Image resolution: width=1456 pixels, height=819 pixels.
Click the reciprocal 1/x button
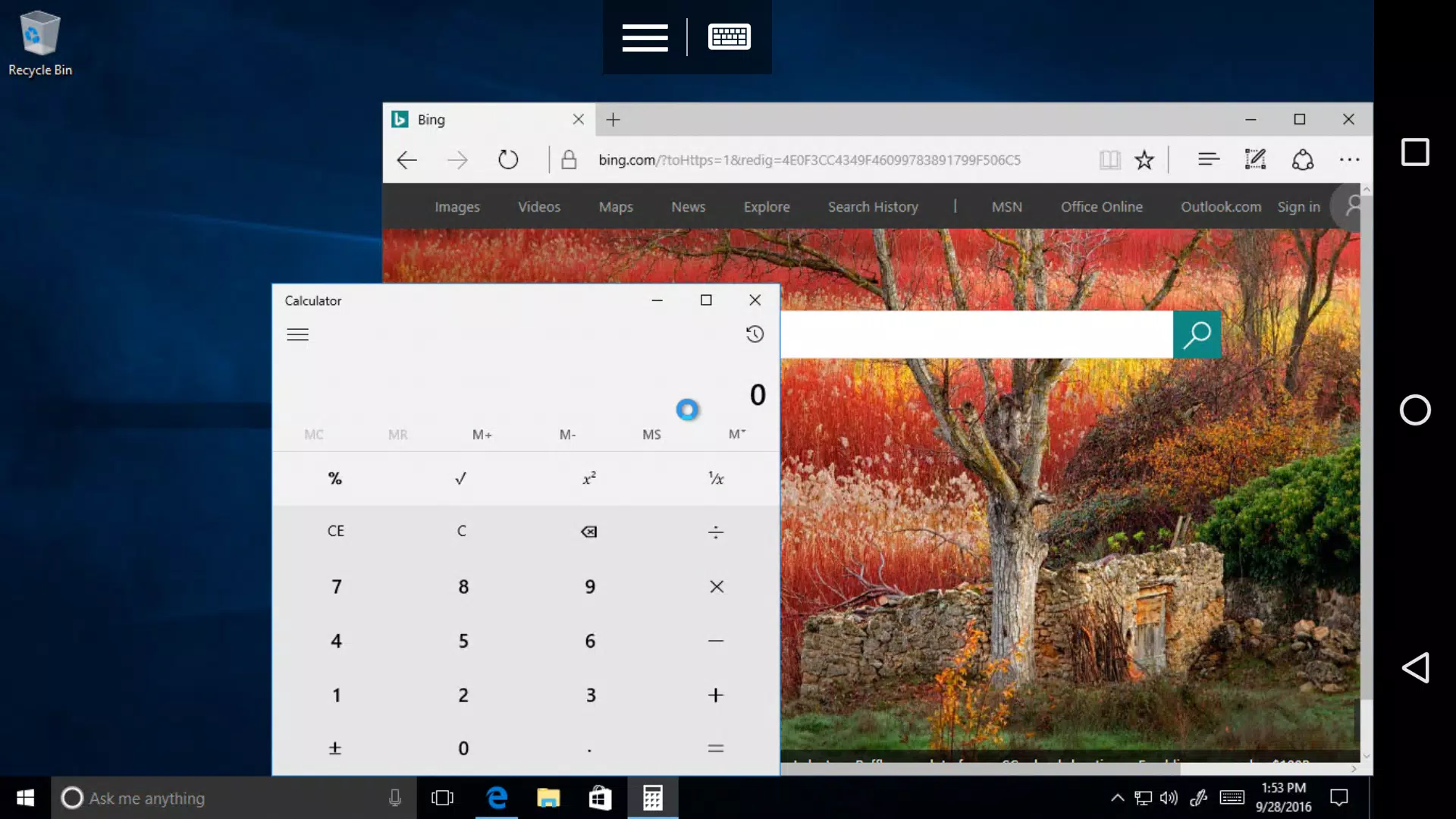[x=716, y=478]
